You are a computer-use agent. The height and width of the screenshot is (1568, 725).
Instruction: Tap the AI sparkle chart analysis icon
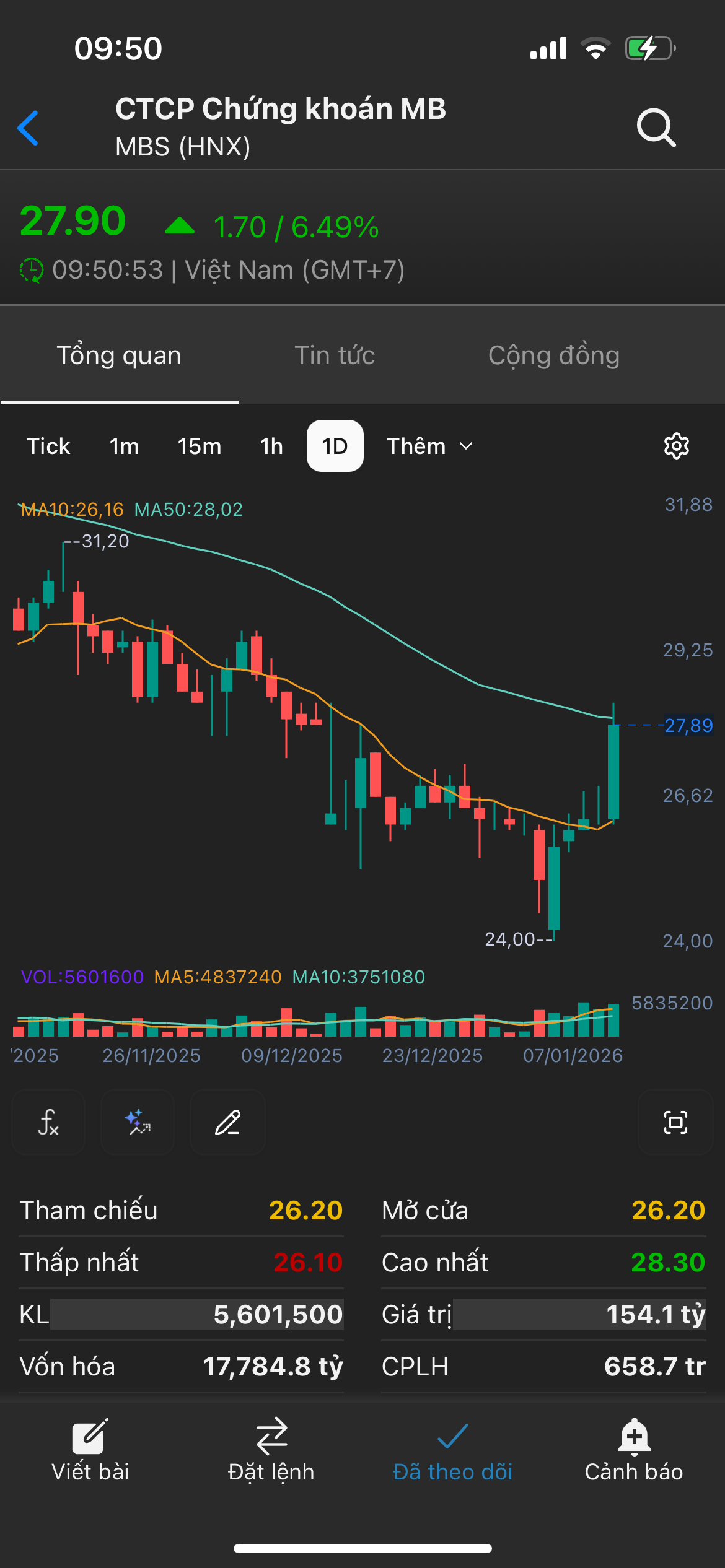[138, 1122]
